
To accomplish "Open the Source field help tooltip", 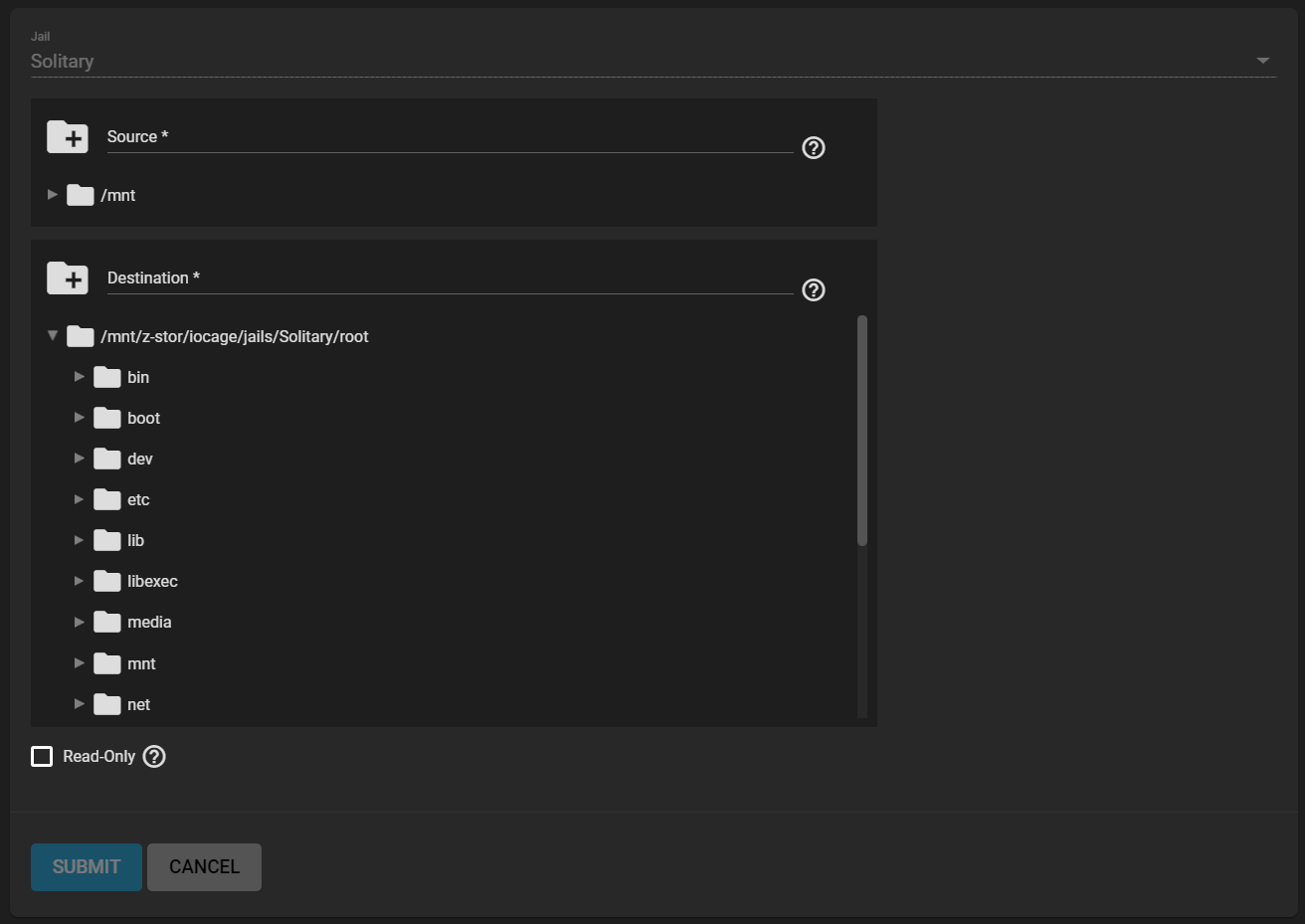I will [x=814, y=148].
